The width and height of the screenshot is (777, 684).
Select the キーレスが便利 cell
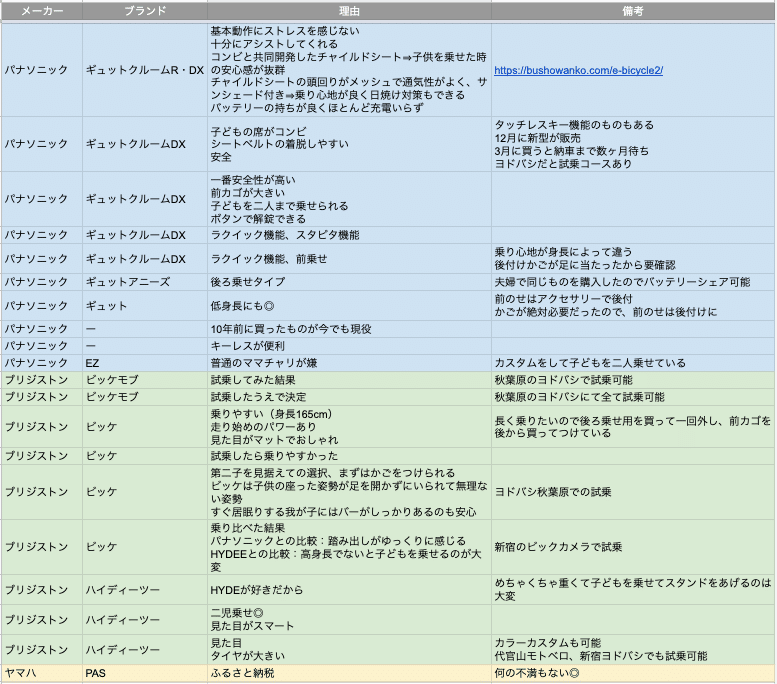coord(349,346)
